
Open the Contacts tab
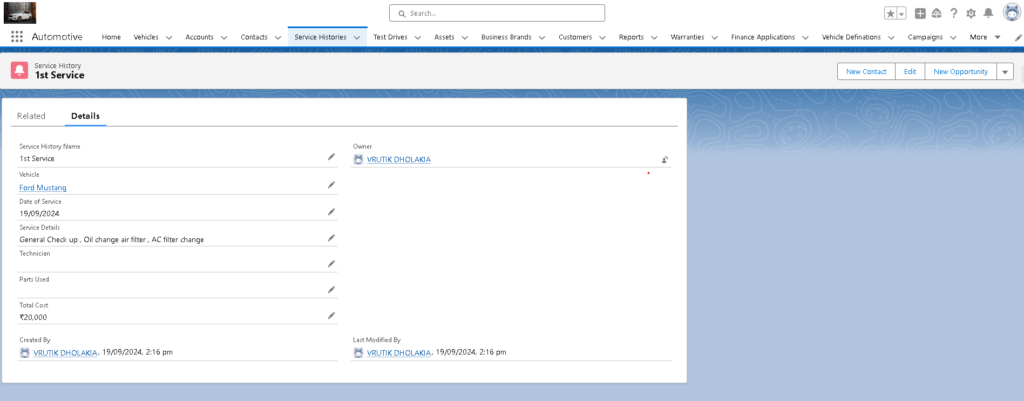(254, 37)
